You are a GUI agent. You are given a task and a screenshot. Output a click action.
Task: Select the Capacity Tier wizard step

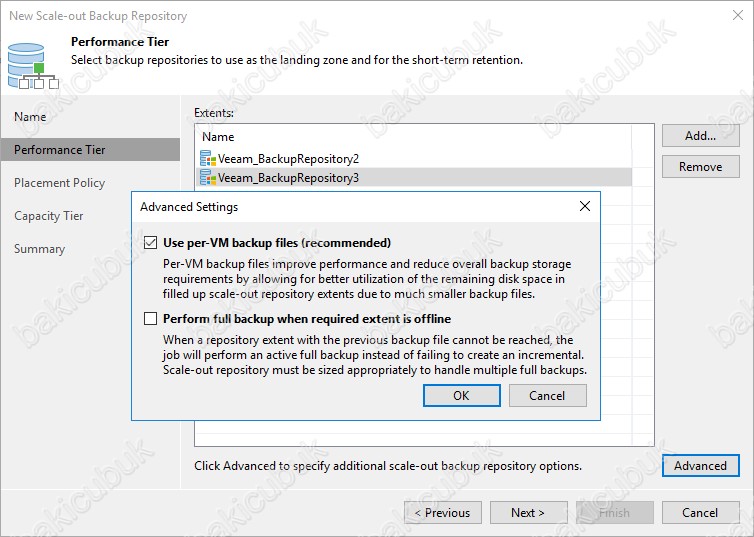tap(90, 216)
